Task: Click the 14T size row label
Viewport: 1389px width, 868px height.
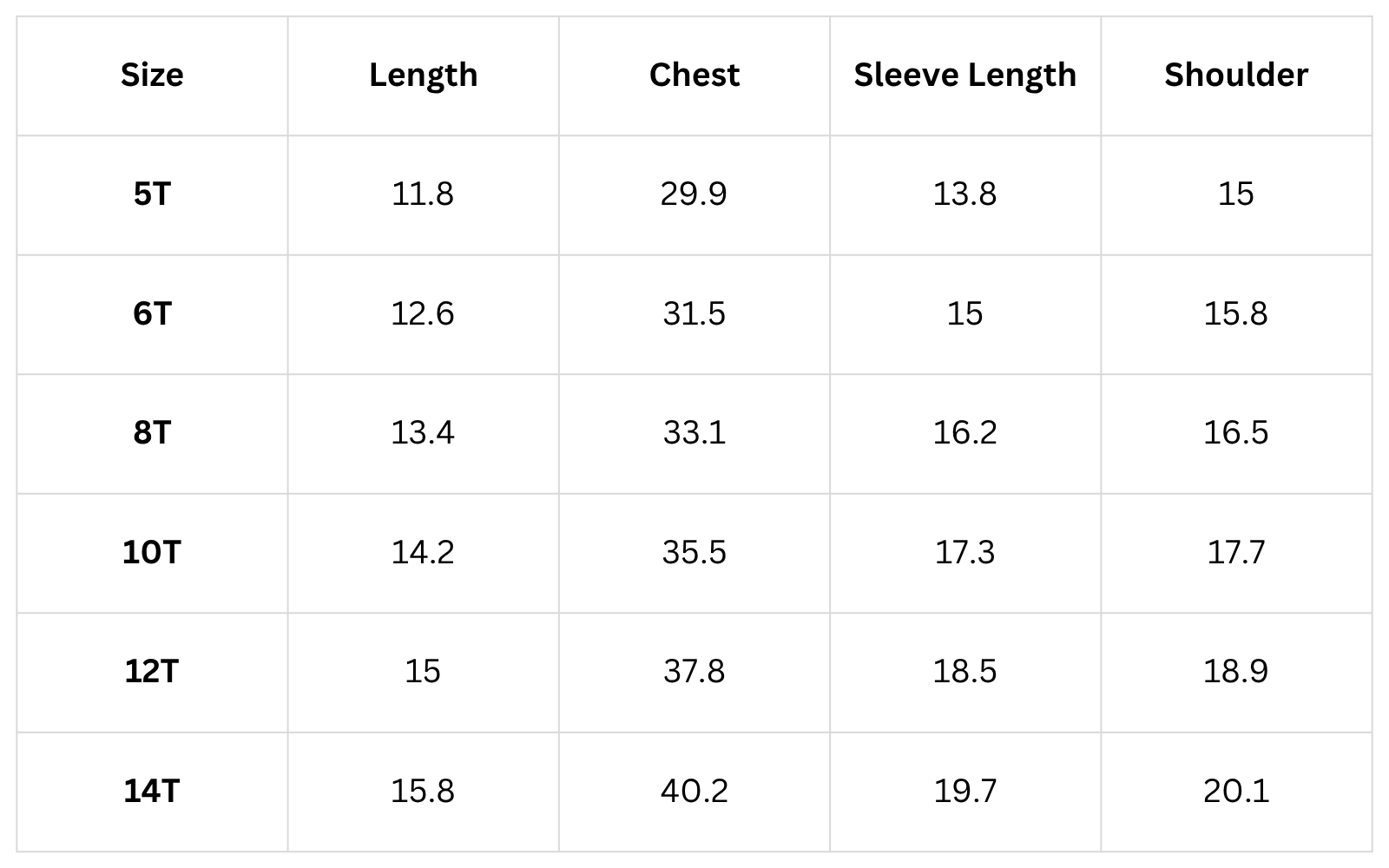Action: 152,791
